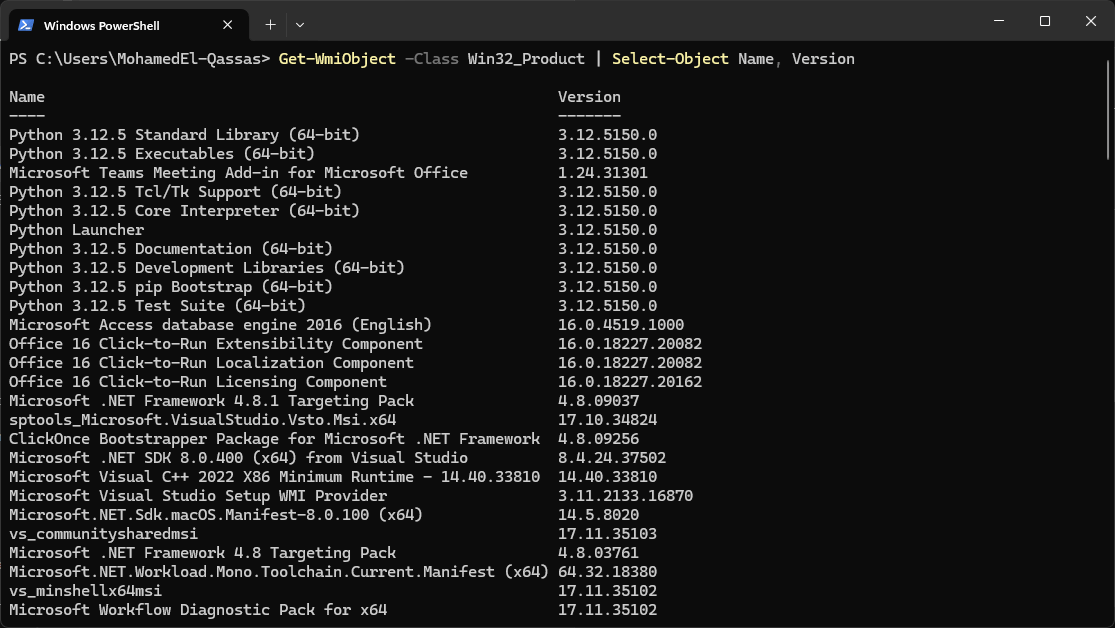This screenshot has height=628, width=1115.
Task: Click Microsoft.NET.Sdk.macOS.Manifest-8.0.100 row
Action: point(215,515)
